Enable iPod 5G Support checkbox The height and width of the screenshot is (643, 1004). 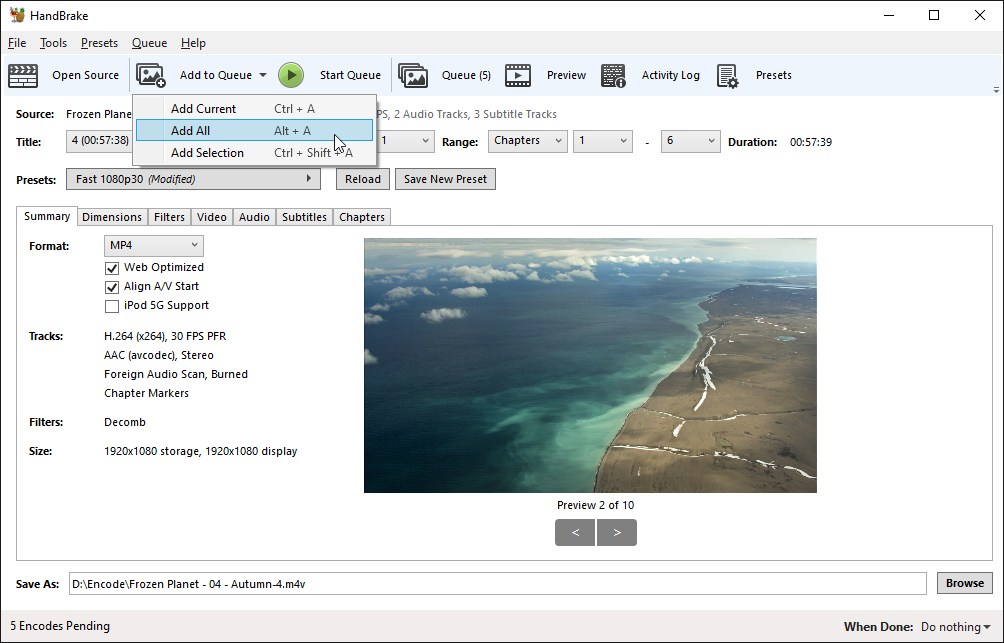coord(111,306)
